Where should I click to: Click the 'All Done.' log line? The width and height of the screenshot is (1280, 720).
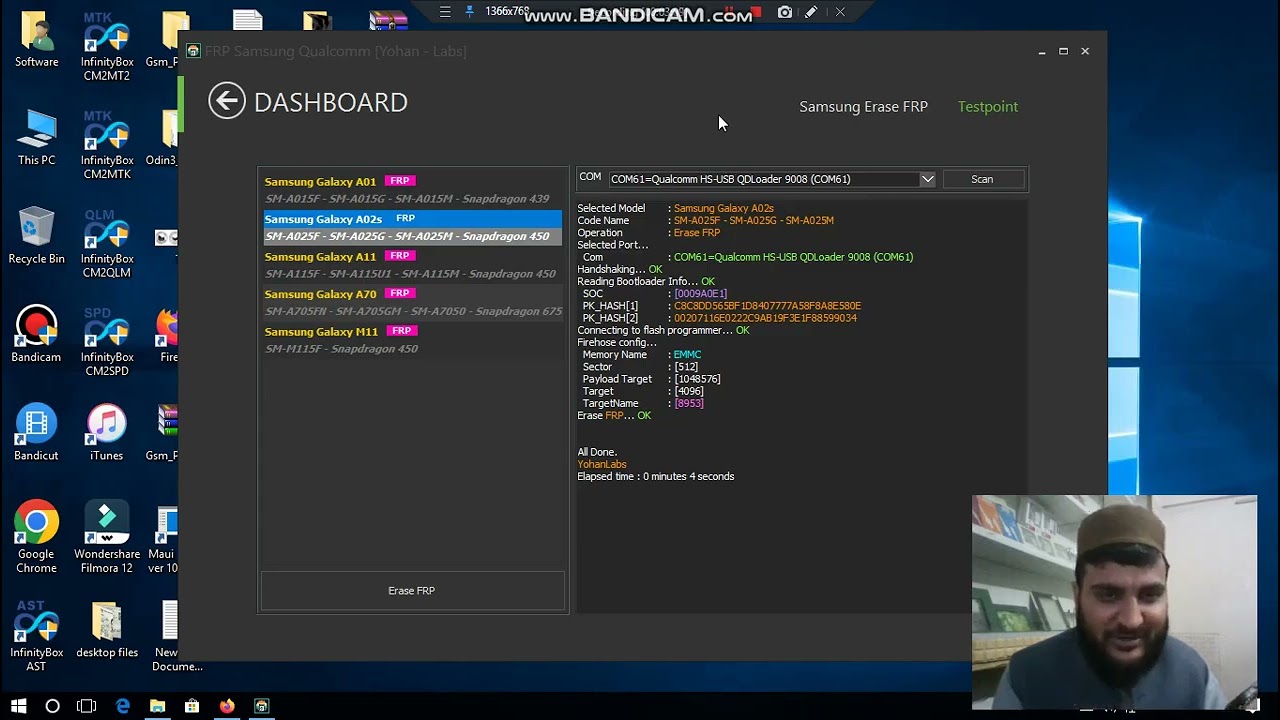click(597, 452)
